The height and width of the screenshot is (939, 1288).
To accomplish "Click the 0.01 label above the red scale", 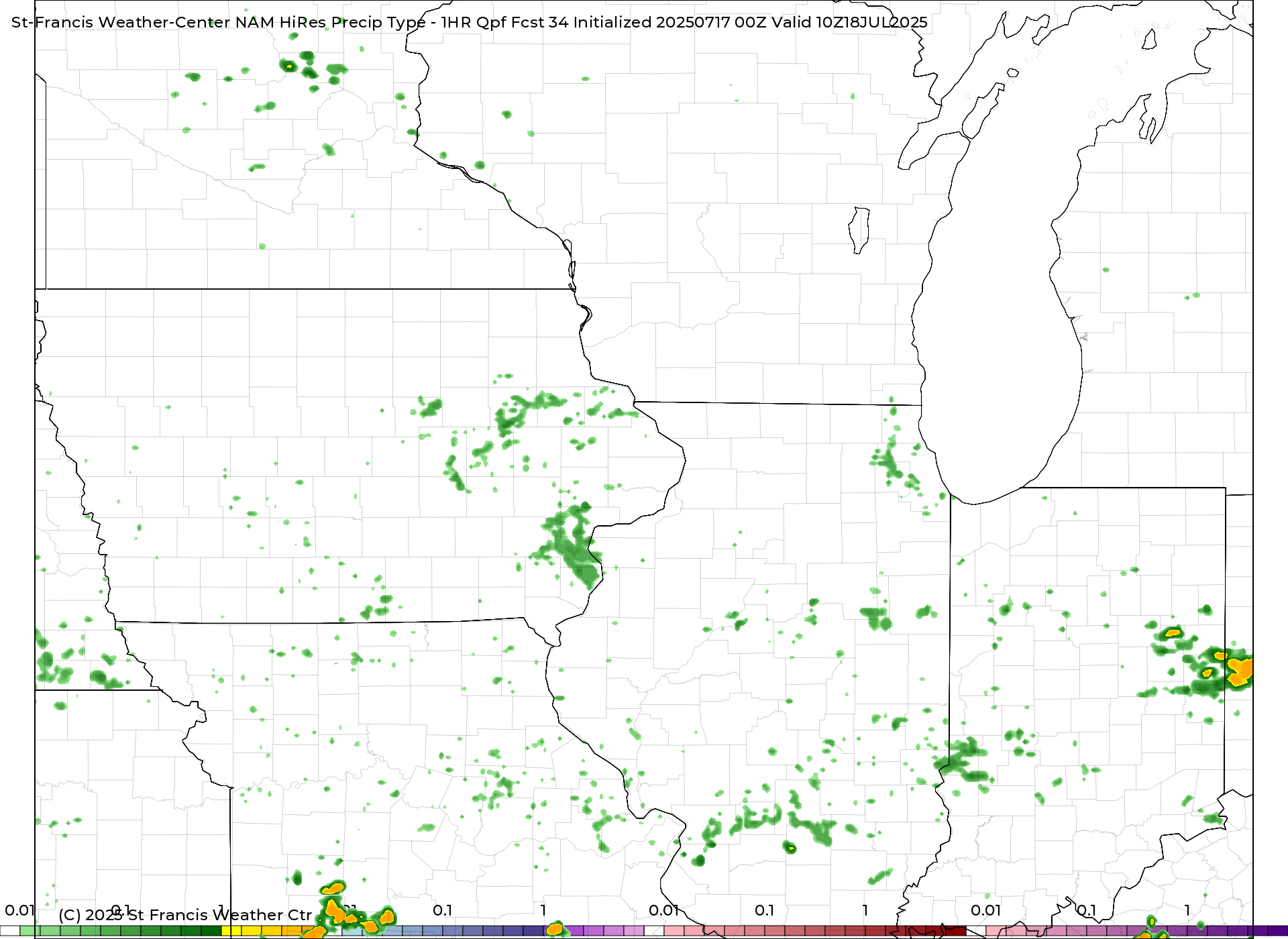I will click(664, 910).
